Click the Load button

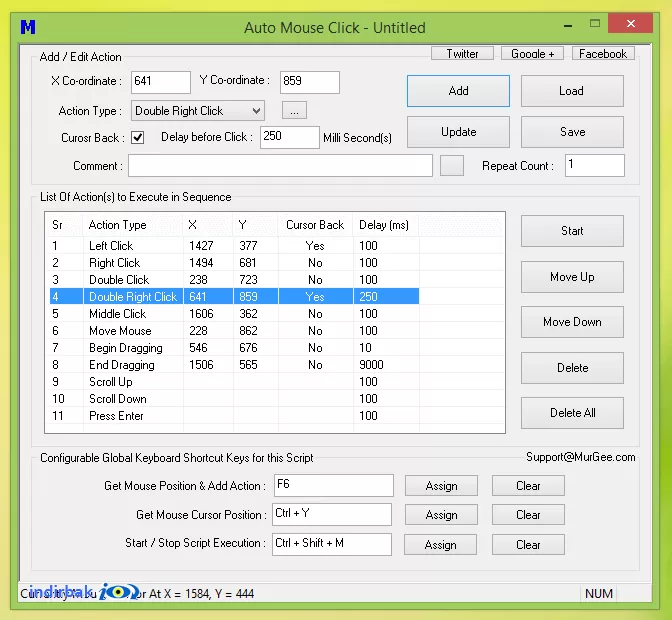(x=572, y=91)
